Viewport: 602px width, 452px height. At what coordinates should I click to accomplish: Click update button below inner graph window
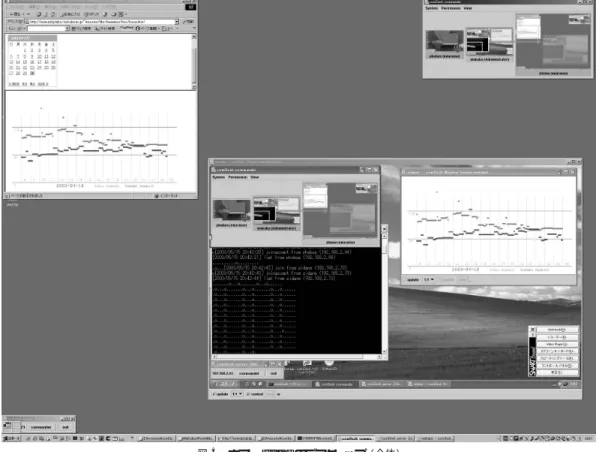pos(413,280)
